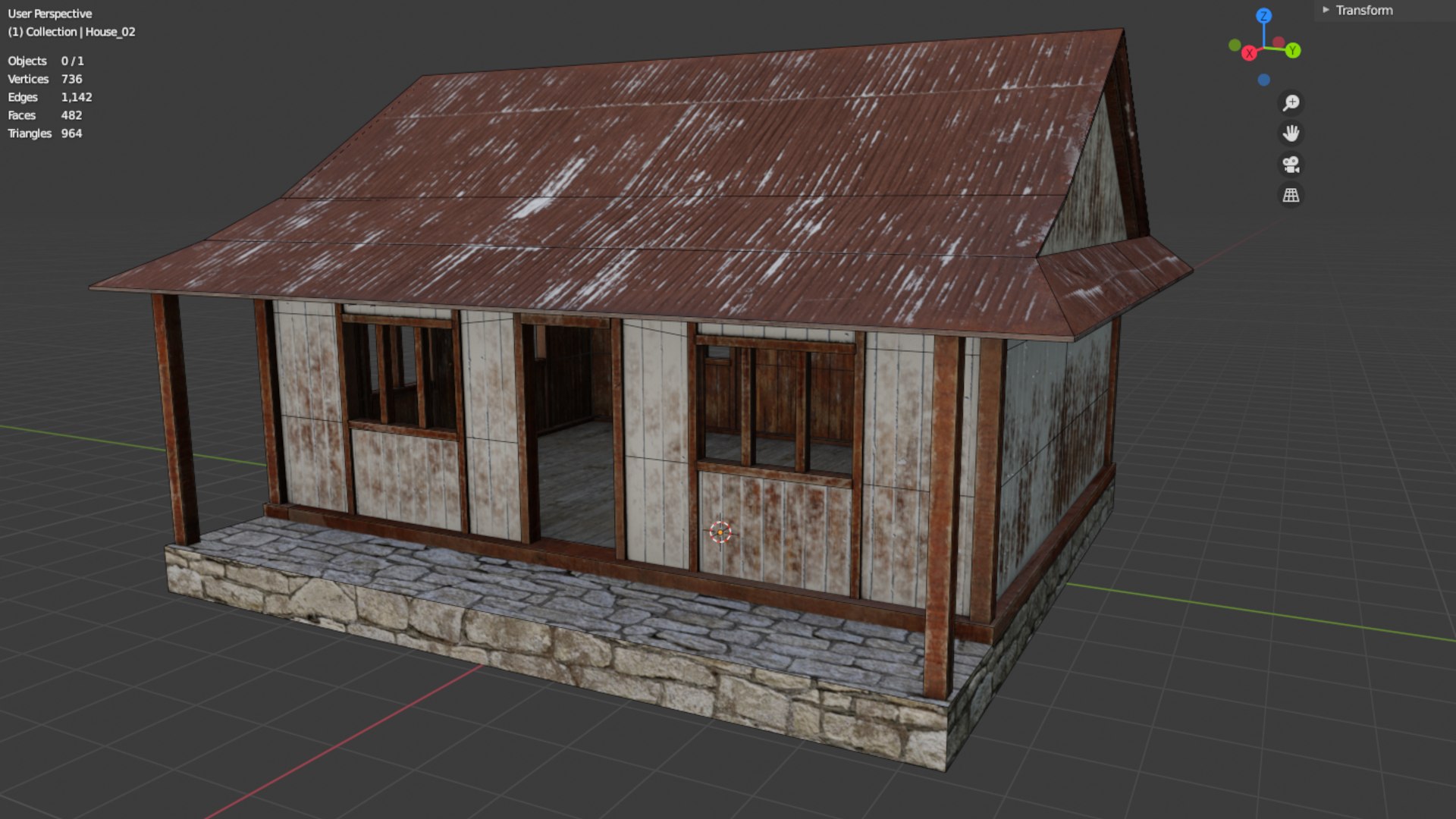Screen dimensions: 1456x819
Task: Click the Edges 1,142 statistic
Action: [x=50, y=97]
